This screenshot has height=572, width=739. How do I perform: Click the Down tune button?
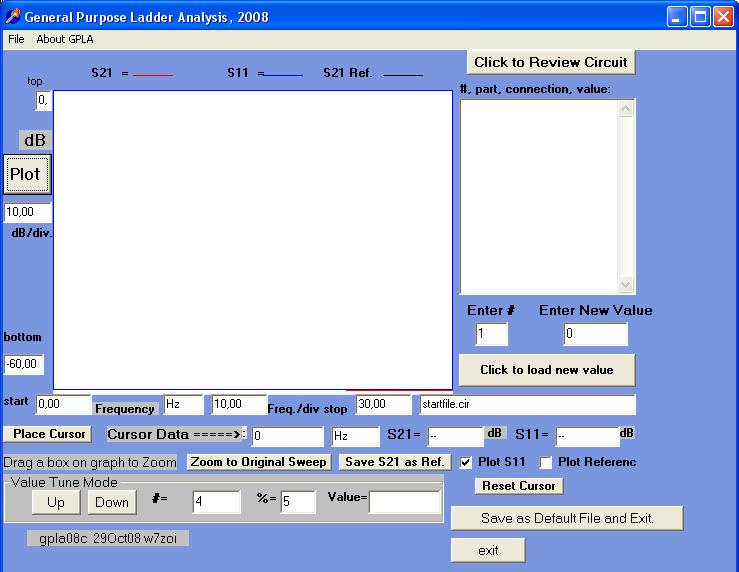click(x=112, y=502)
